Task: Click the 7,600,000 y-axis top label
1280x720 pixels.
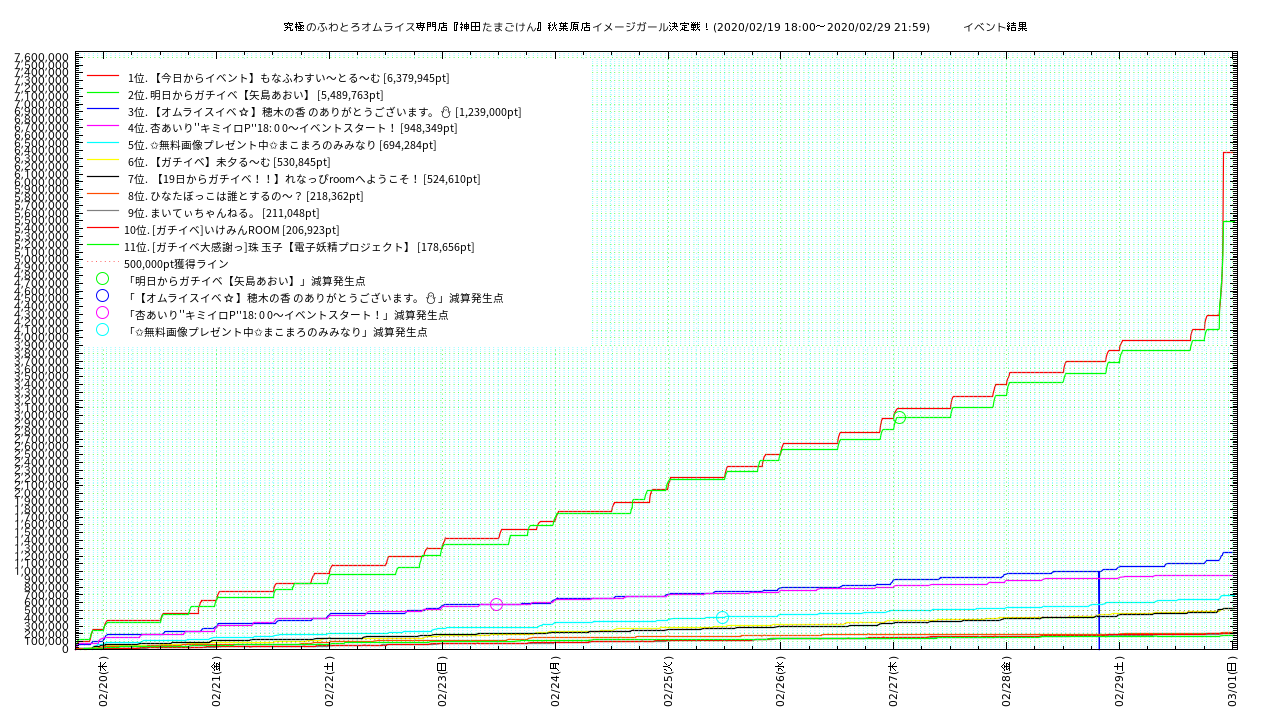Action: 41,57
